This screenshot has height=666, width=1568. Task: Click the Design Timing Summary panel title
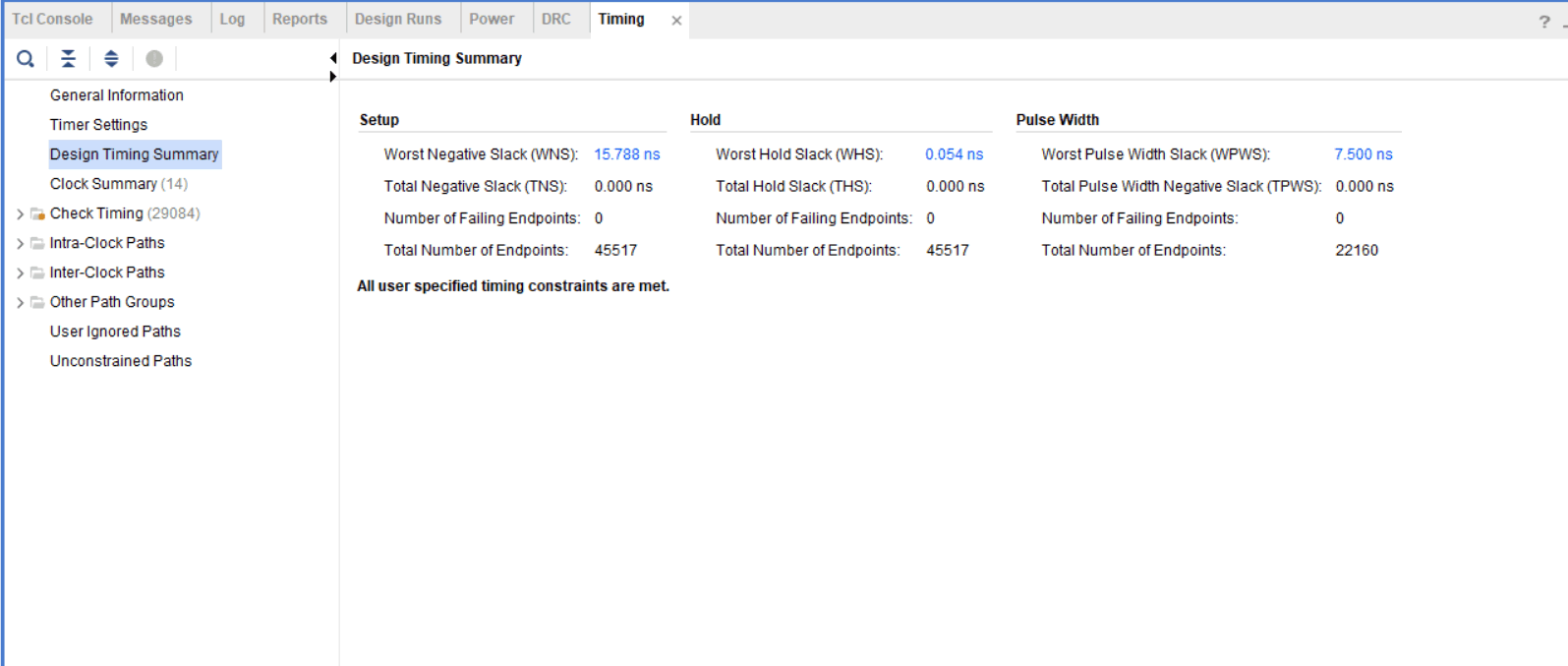[436, 58]
